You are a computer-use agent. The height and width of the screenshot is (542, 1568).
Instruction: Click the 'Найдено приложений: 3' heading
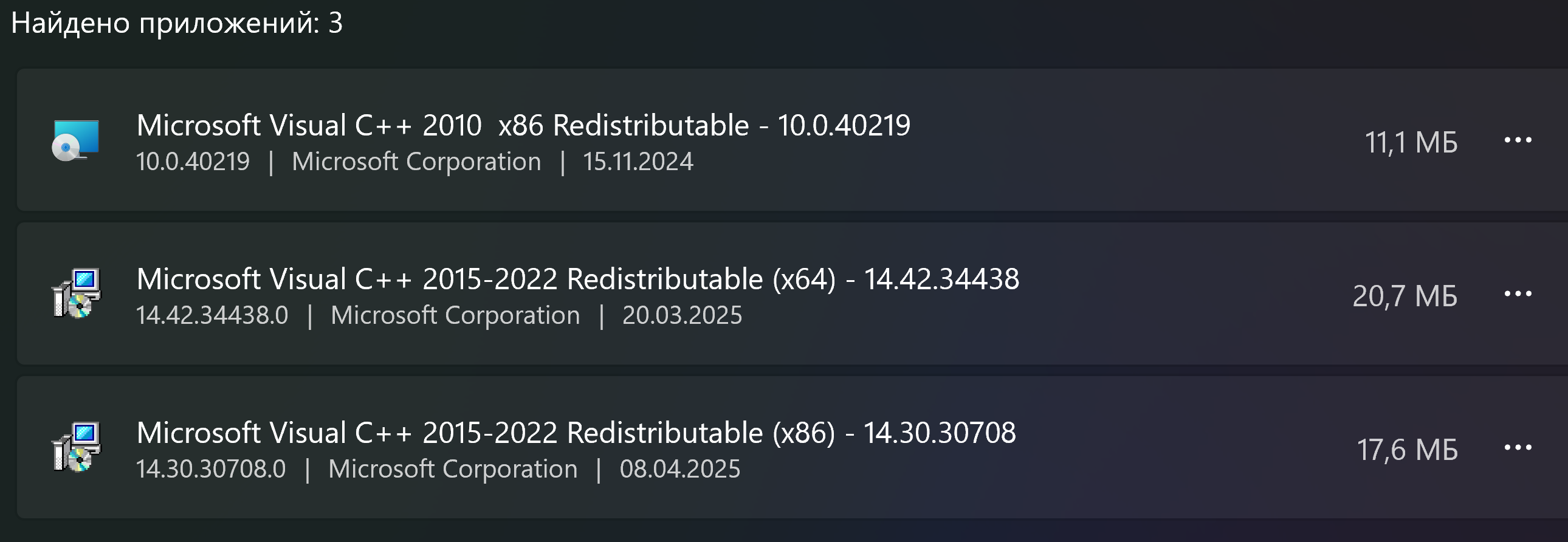tap(176, 23)
